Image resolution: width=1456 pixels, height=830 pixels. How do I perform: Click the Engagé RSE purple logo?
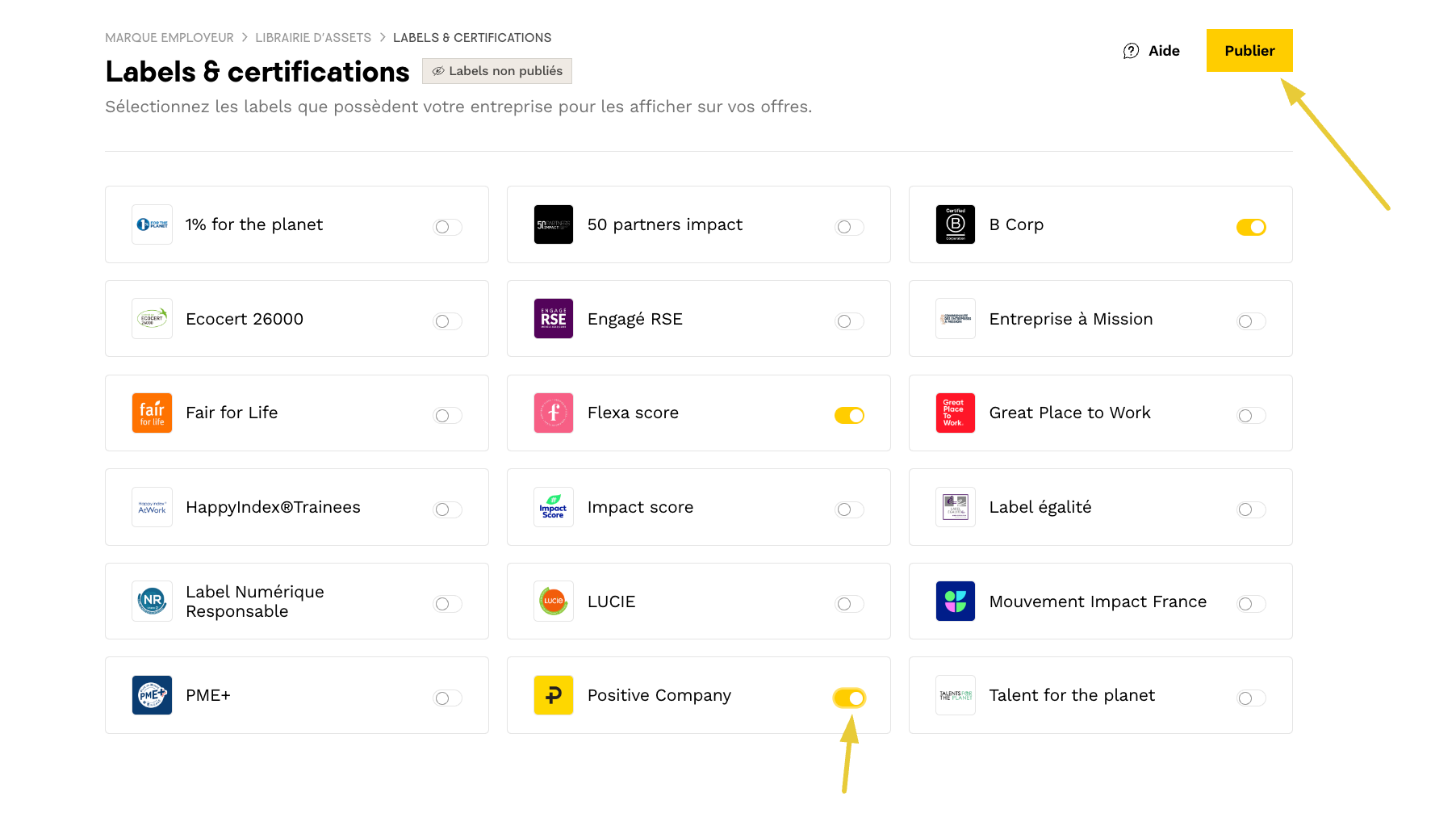pos(554,319)
